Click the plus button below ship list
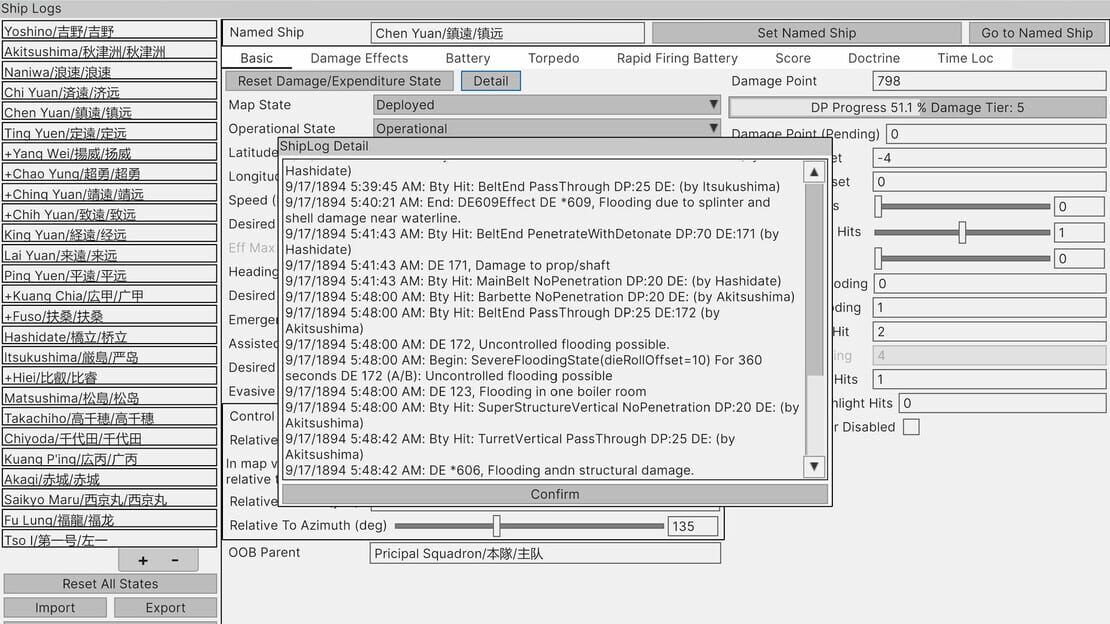 [143, 560]
